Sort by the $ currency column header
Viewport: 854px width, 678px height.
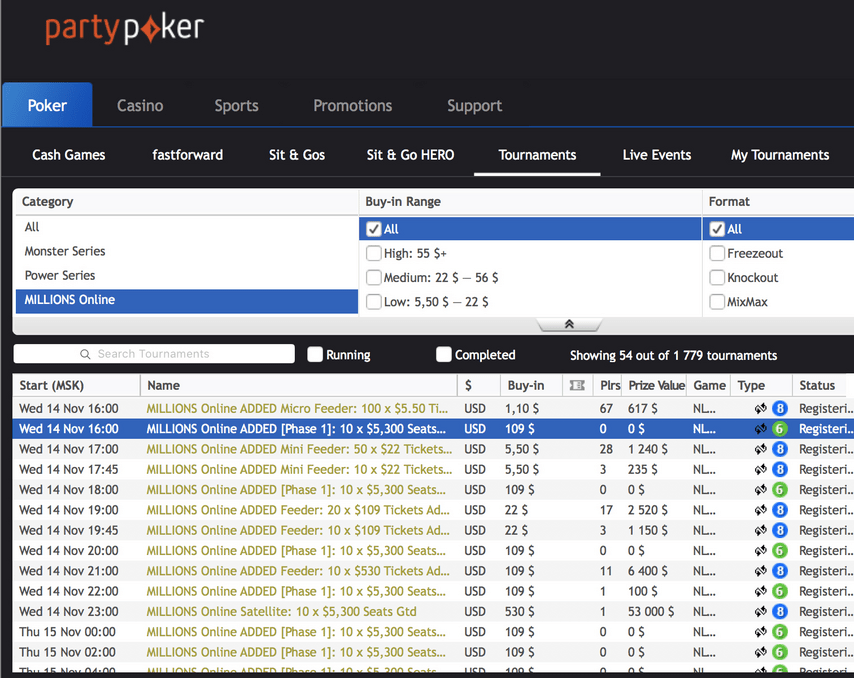coord(479,386)
